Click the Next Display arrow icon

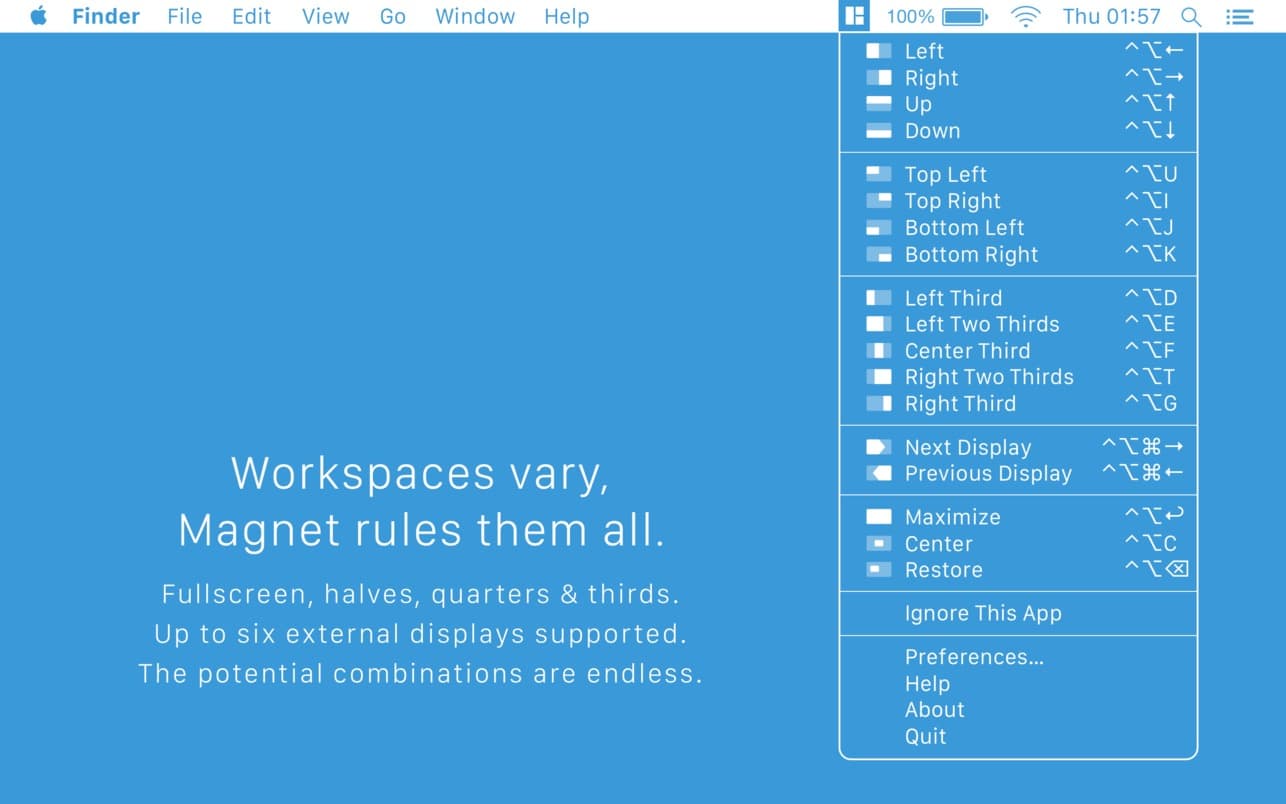pos(880,447)
